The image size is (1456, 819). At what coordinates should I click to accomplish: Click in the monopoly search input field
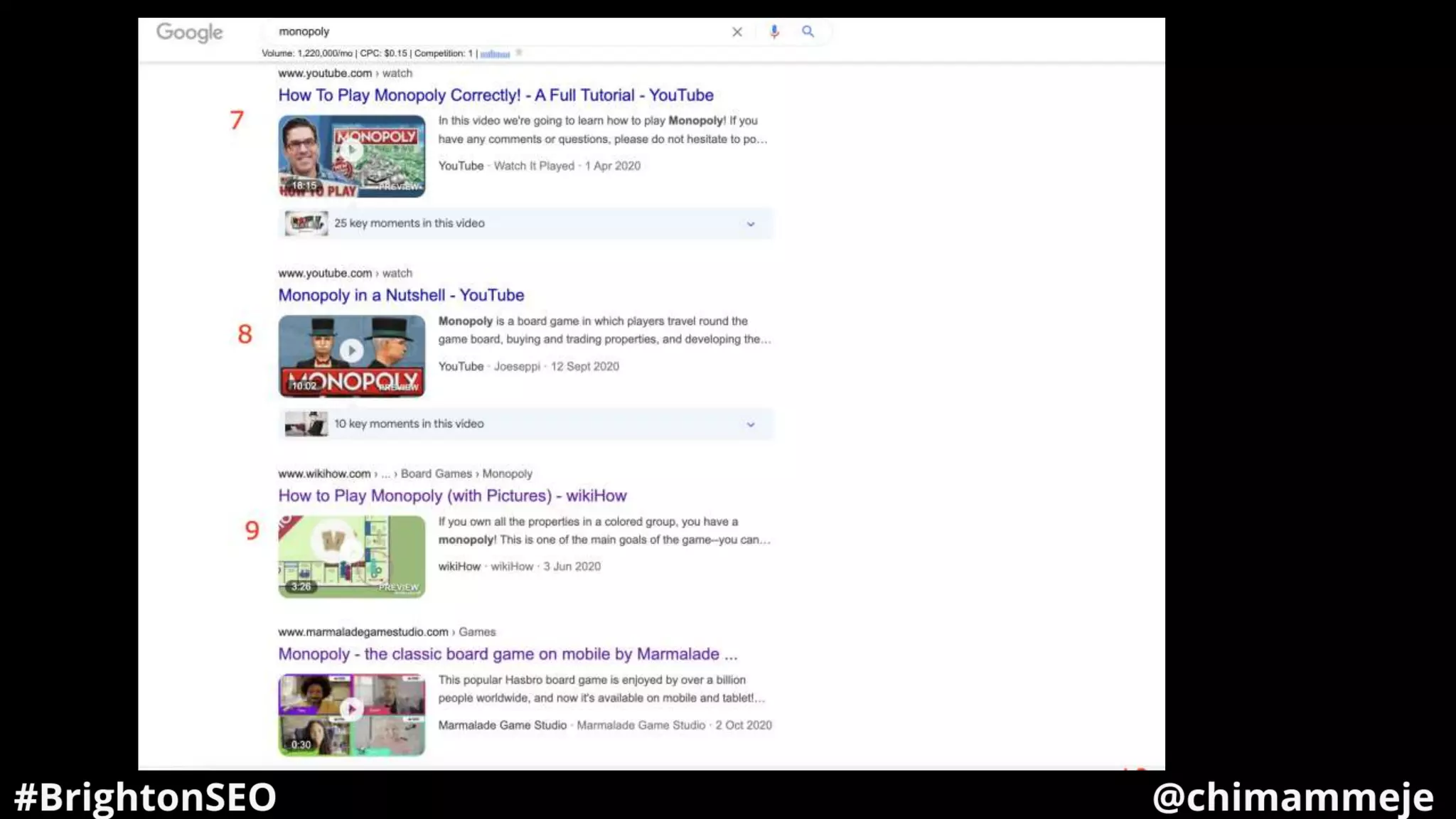498,31
